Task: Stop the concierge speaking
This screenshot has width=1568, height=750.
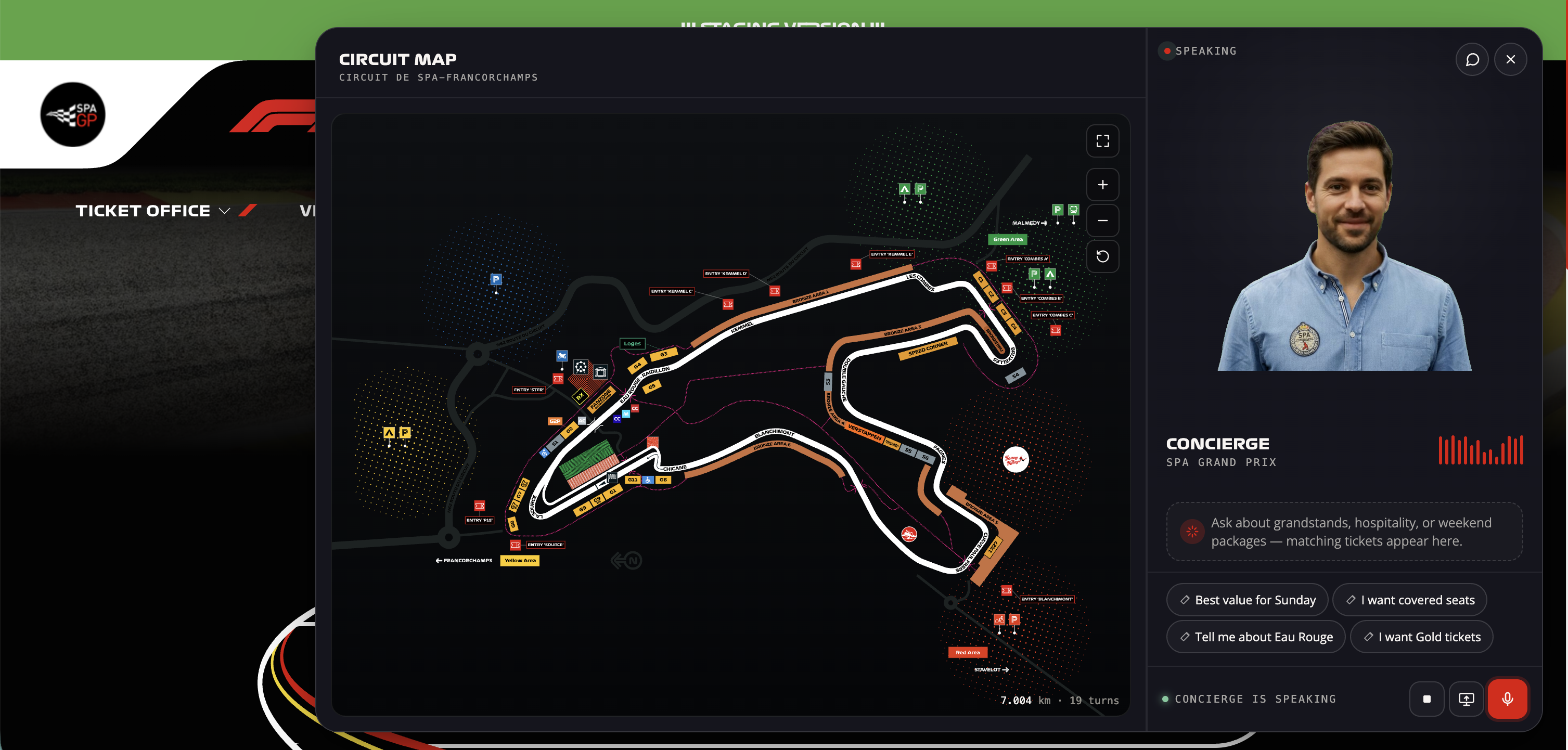Action: tap(1427, 699)
